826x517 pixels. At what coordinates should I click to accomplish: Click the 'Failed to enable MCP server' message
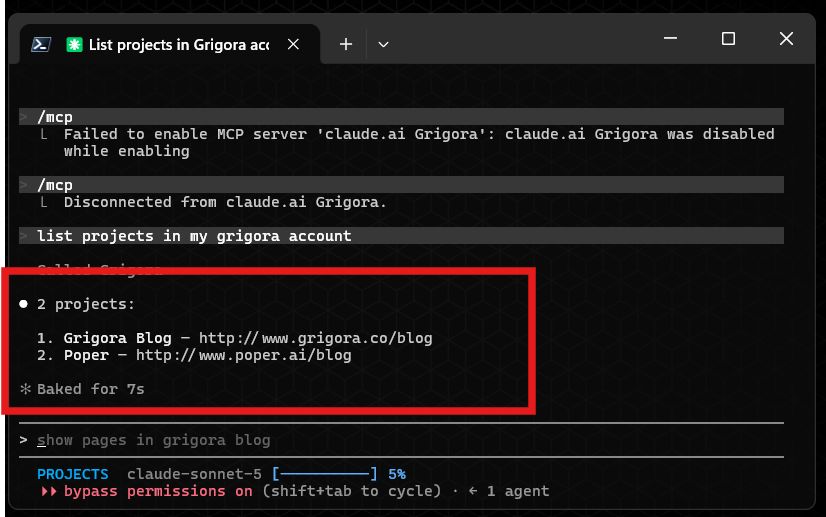(419, 142)
